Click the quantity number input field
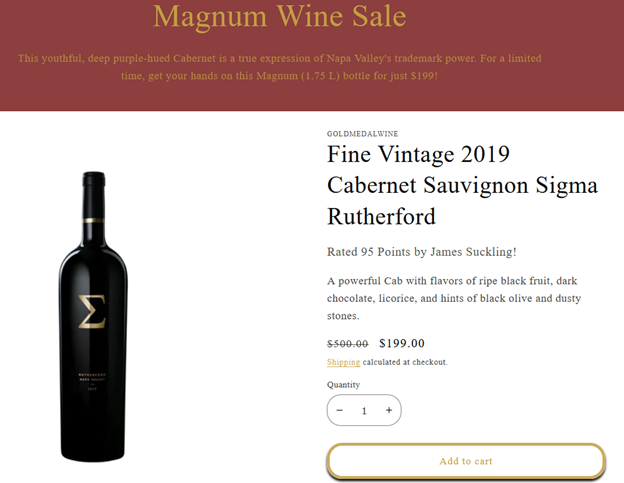624x483 pixels. point(364,410)
